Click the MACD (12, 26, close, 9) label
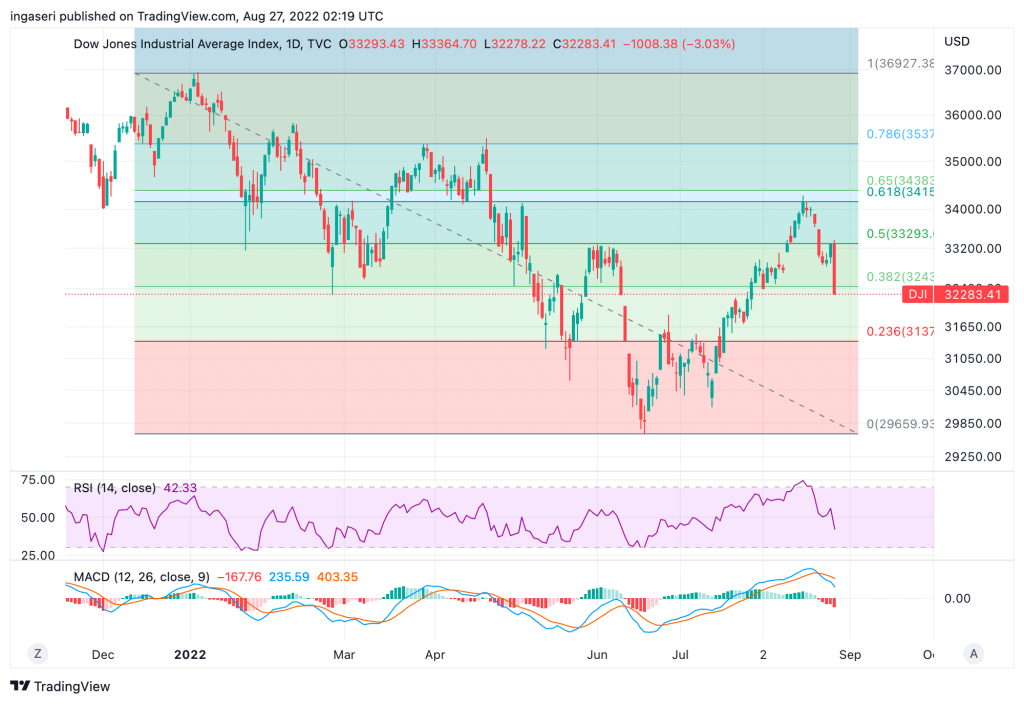The image size is (1024, 704). [x=142, y=577]
